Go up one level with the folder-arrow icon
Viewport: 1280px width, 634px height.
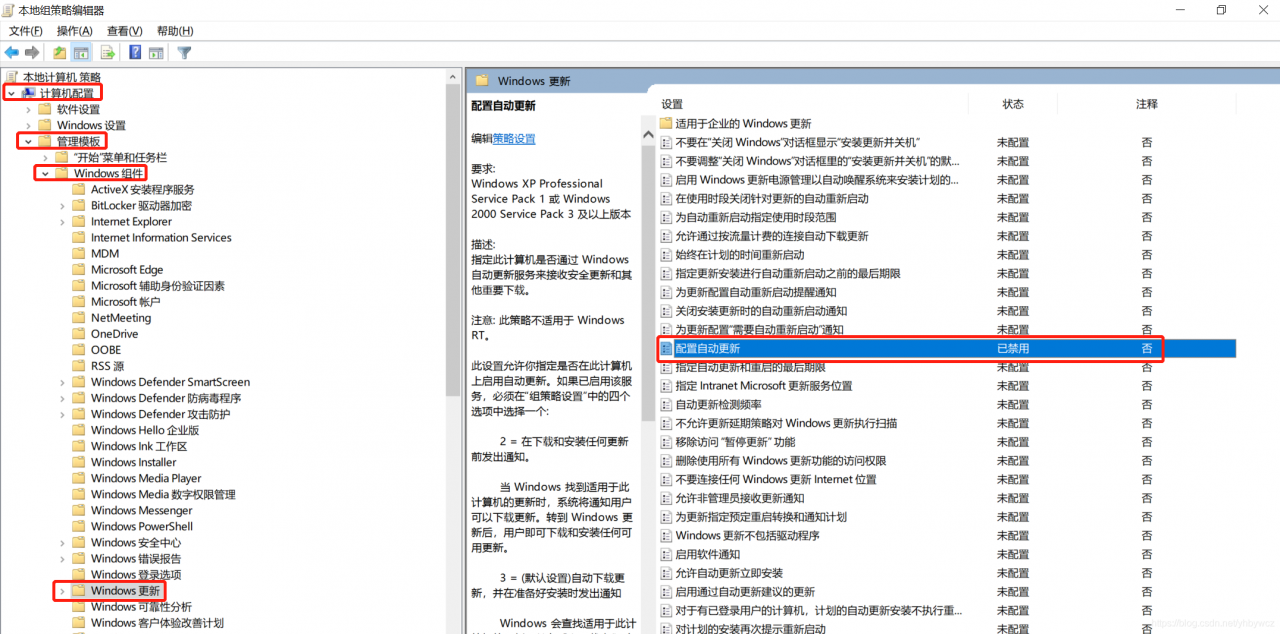click(x=60, y=53)
